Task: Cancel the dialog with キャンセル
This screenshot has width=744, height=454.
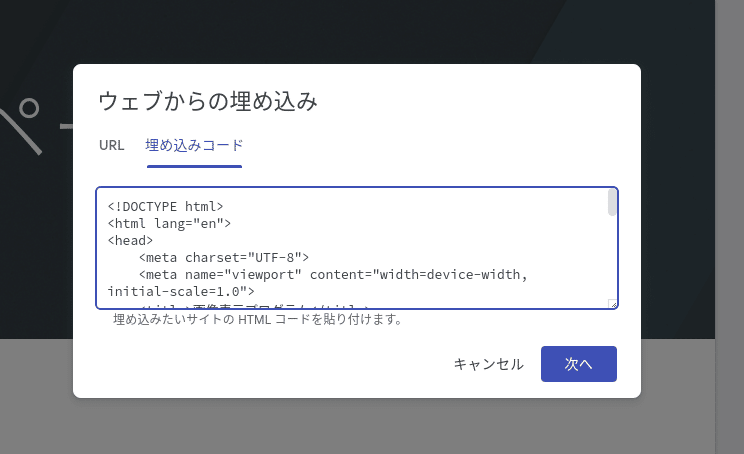Action: tap(489, 364)
